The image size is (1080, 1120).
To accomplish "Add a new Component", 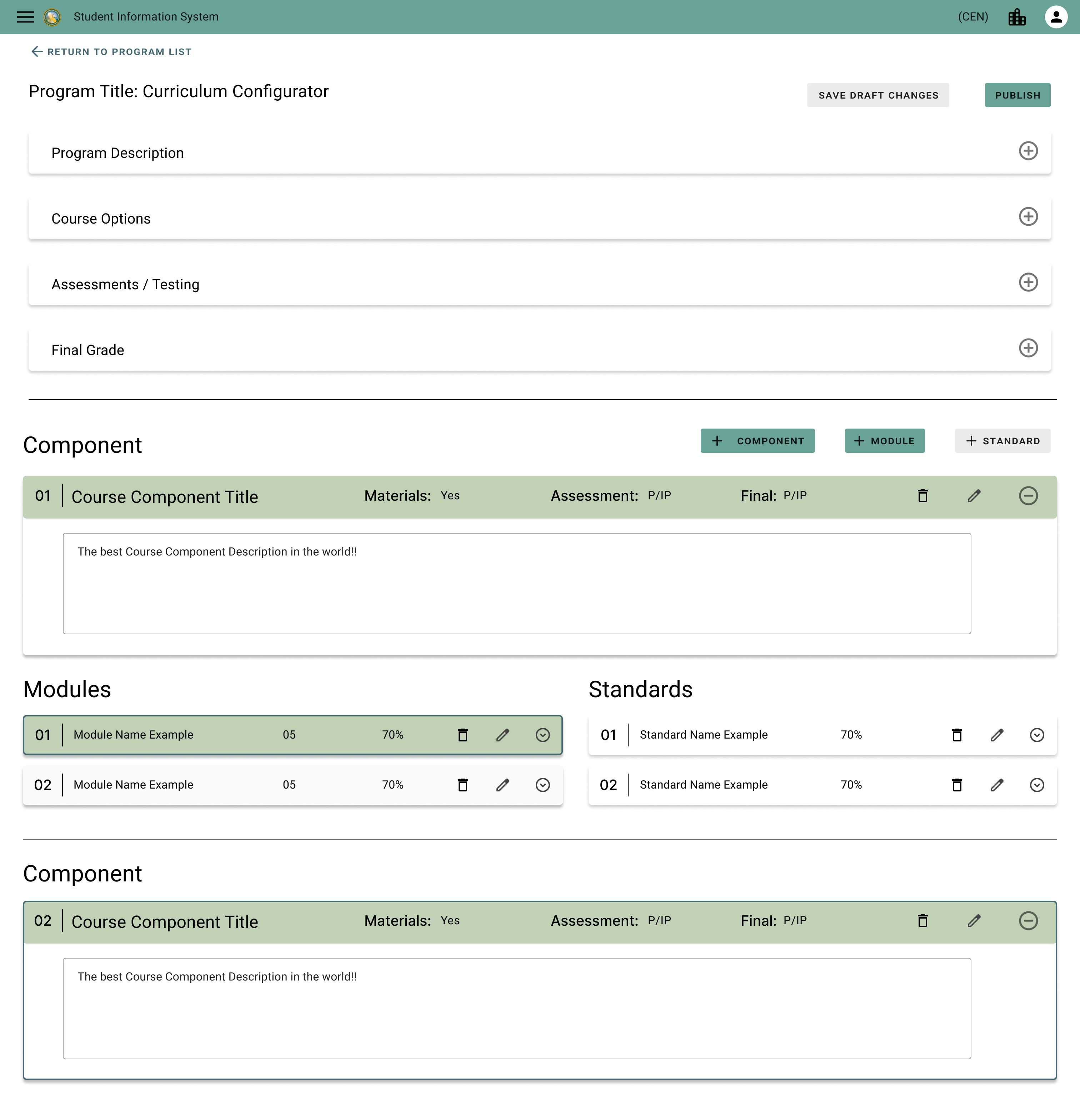I will tap(758, 441).
